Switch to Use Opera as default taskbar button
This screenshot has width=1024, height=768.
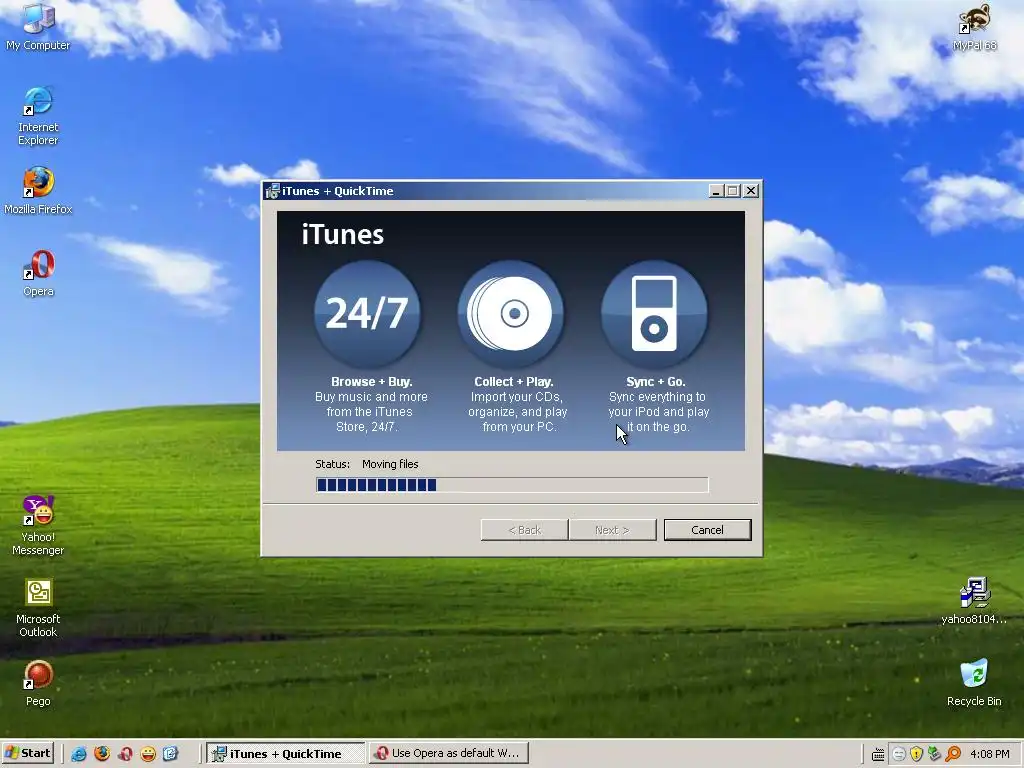pyautogui.click(x=449, y=754)
